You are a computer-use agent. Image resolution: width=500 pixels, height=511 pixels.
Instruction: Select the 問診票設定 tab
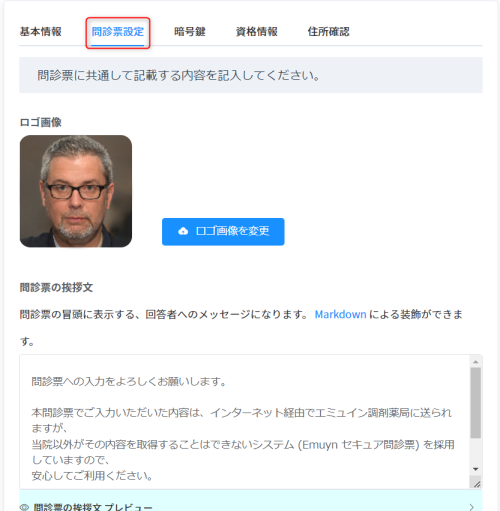tap(118, 32)
